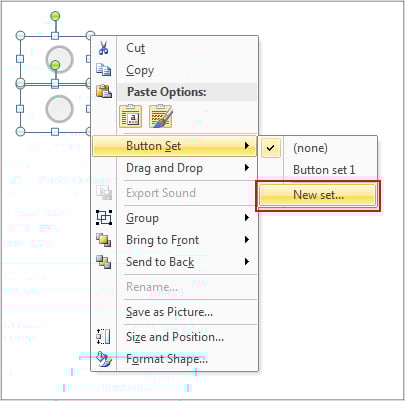Click the Send to Back icon
The image size is (405, 401).
tap(104, 262)
